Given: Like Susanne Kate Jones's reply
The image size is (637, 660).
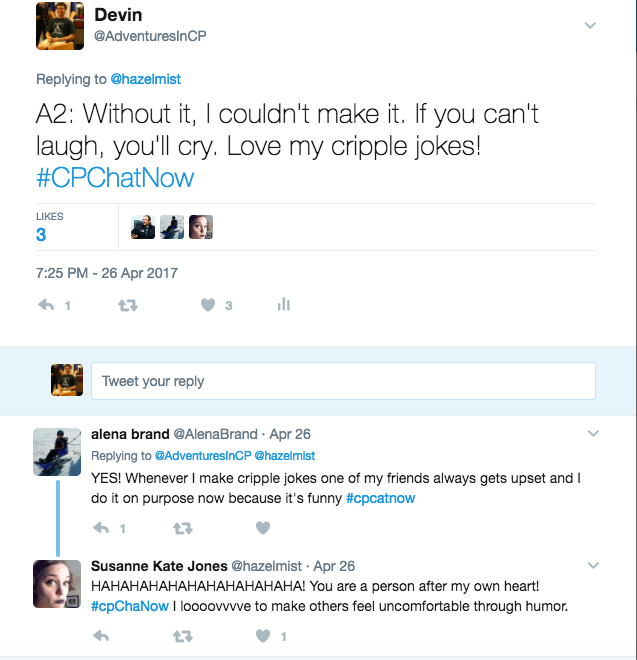Looking at the screenshot, I should pos(263,635).
